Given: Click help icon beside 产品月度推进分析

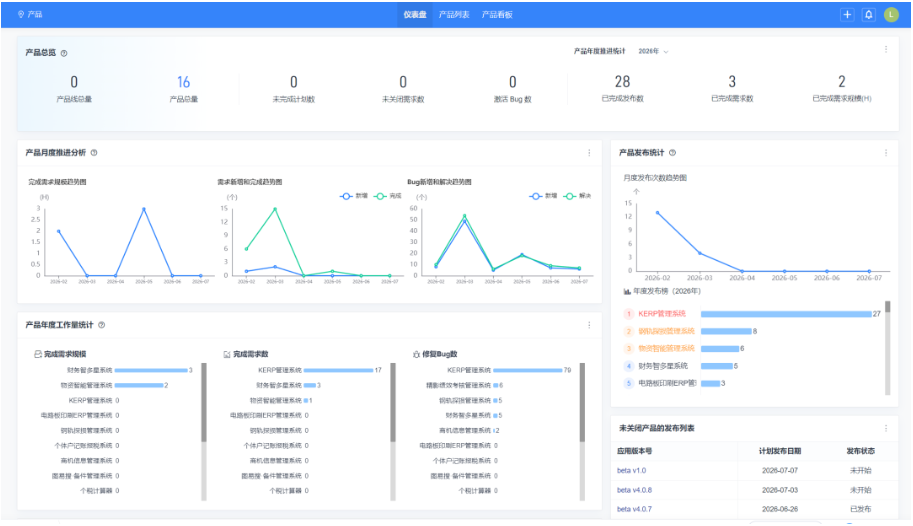Looking at the screenshot, I should [x=94, y=153].
